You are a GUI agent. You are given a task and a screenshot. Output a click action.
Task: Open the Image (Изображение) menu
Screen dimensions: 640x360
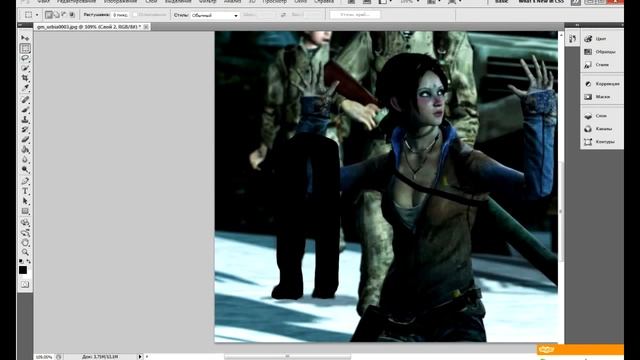pyautogui.click(x=120, y=2)
